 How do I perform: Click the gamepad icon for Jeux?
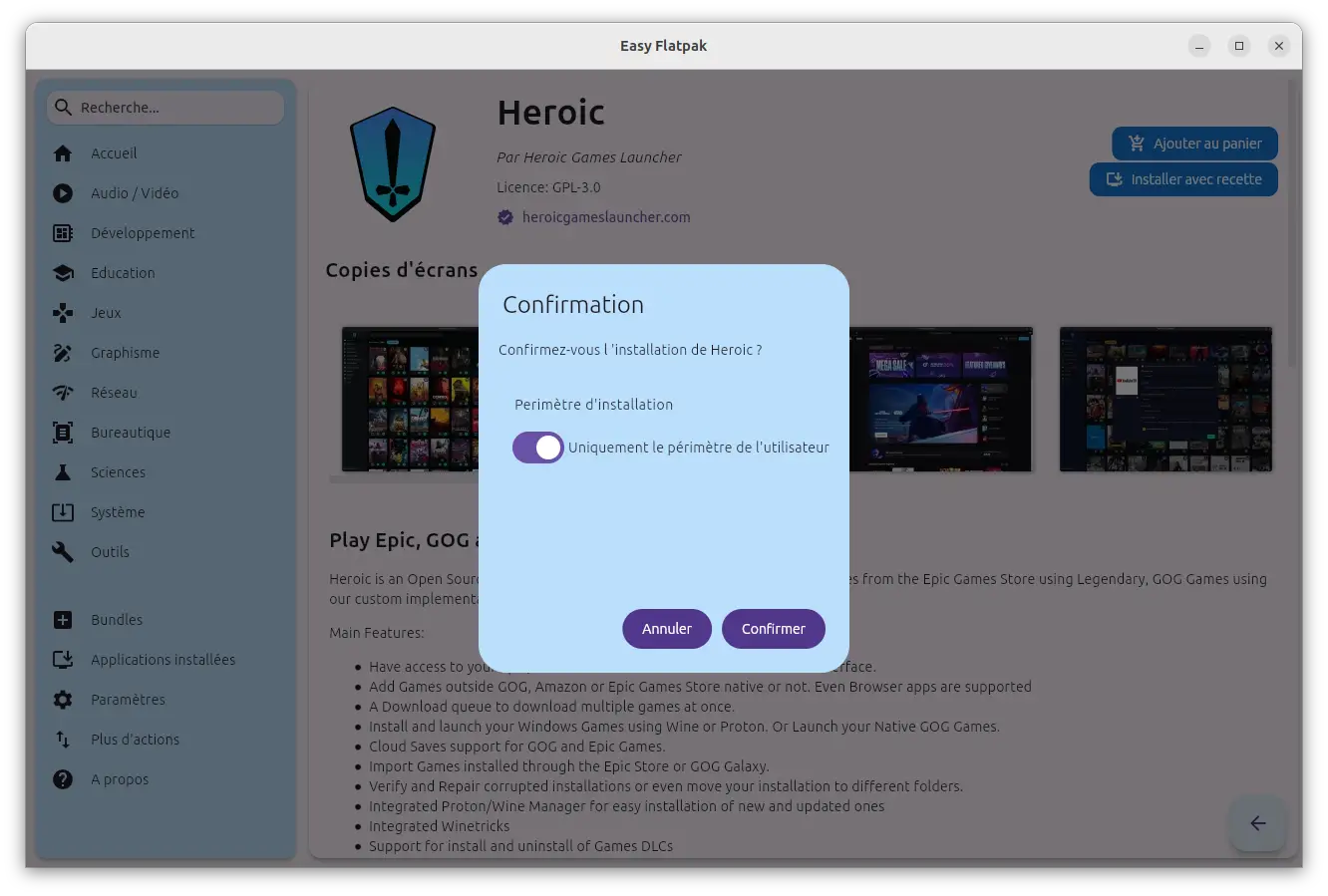(x=63, y=313)
